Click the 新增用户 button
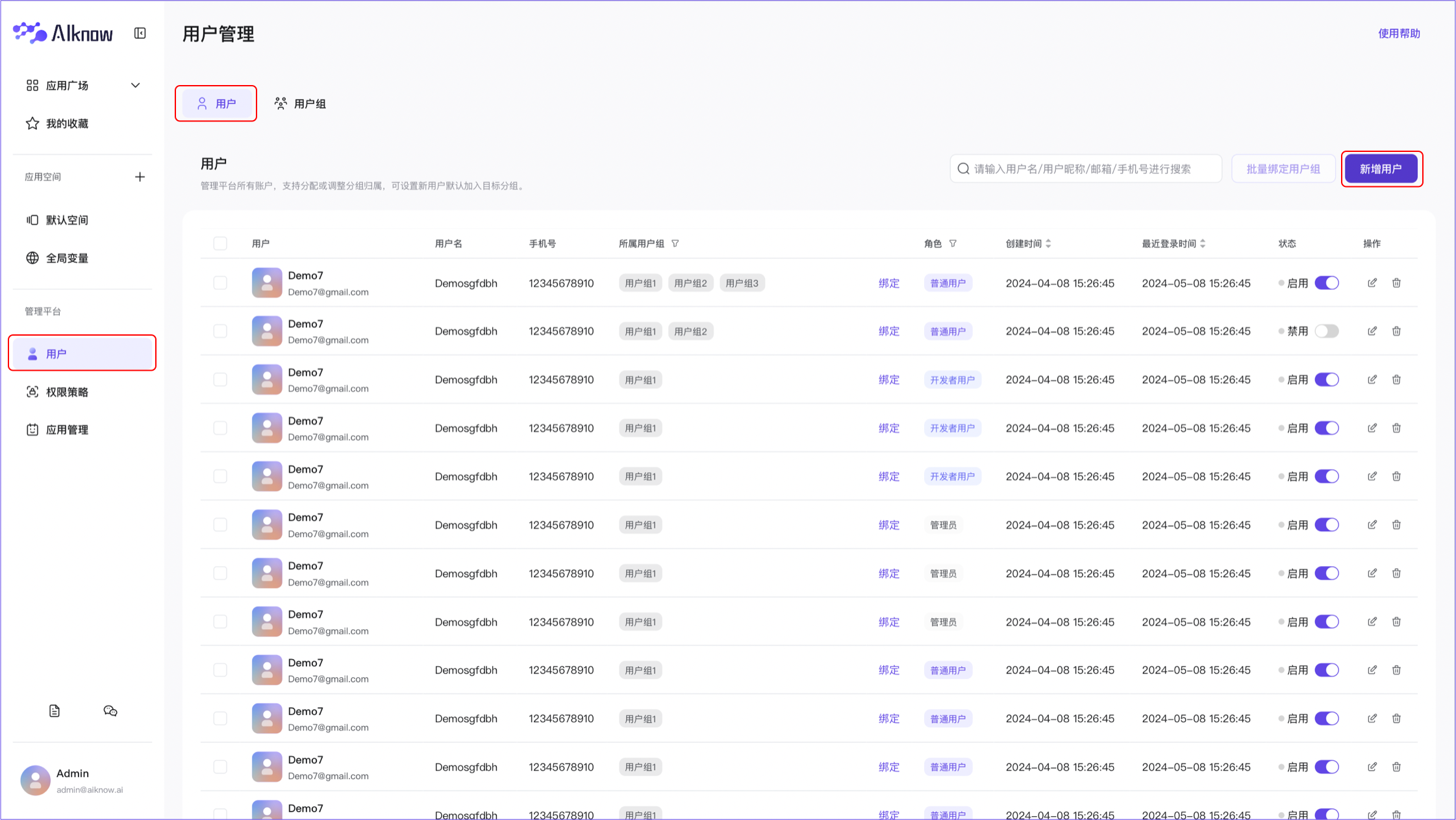The image size is (1456, 820). [1381, 169]
